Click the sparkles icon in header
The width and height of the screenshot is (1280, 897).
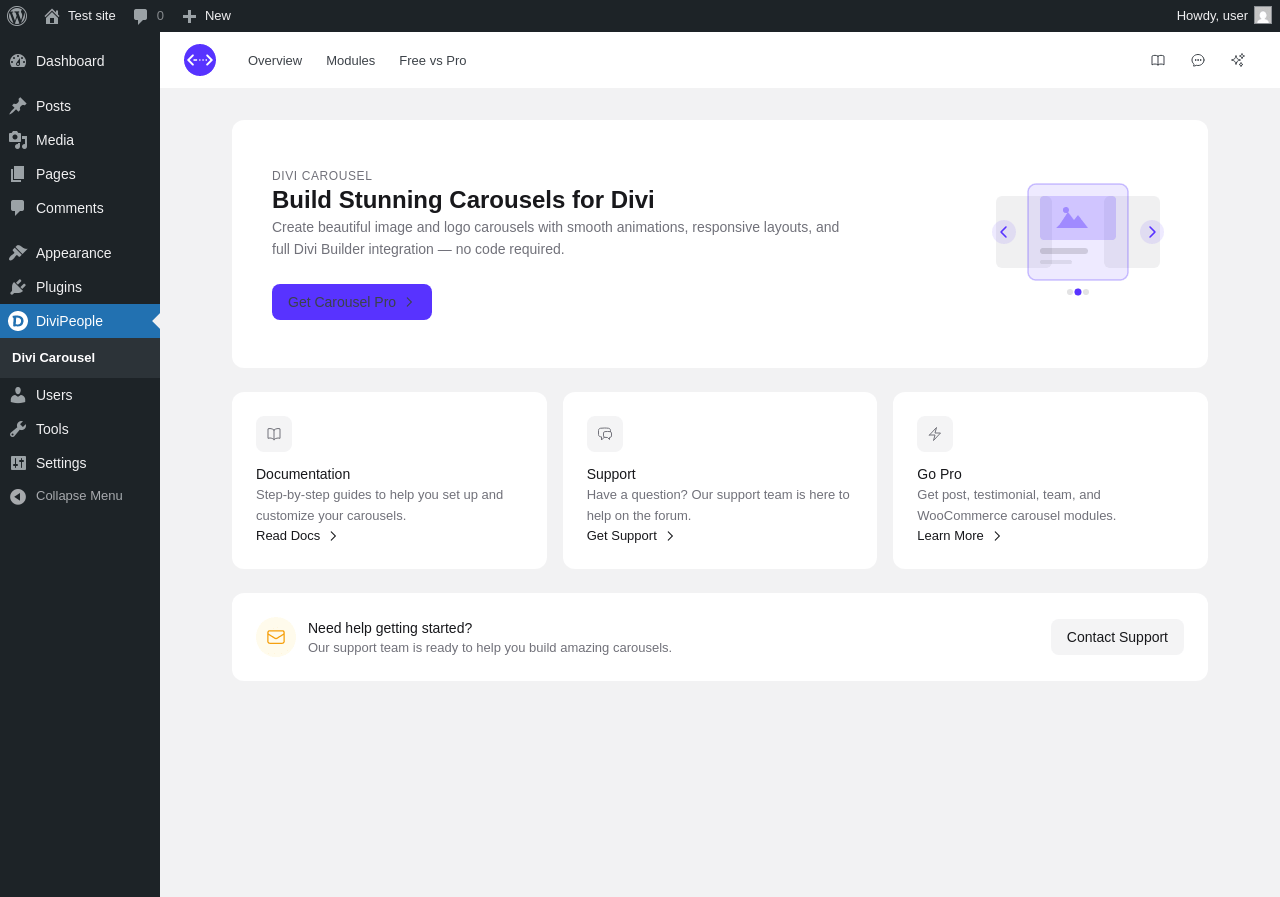tap(1238, 60)
